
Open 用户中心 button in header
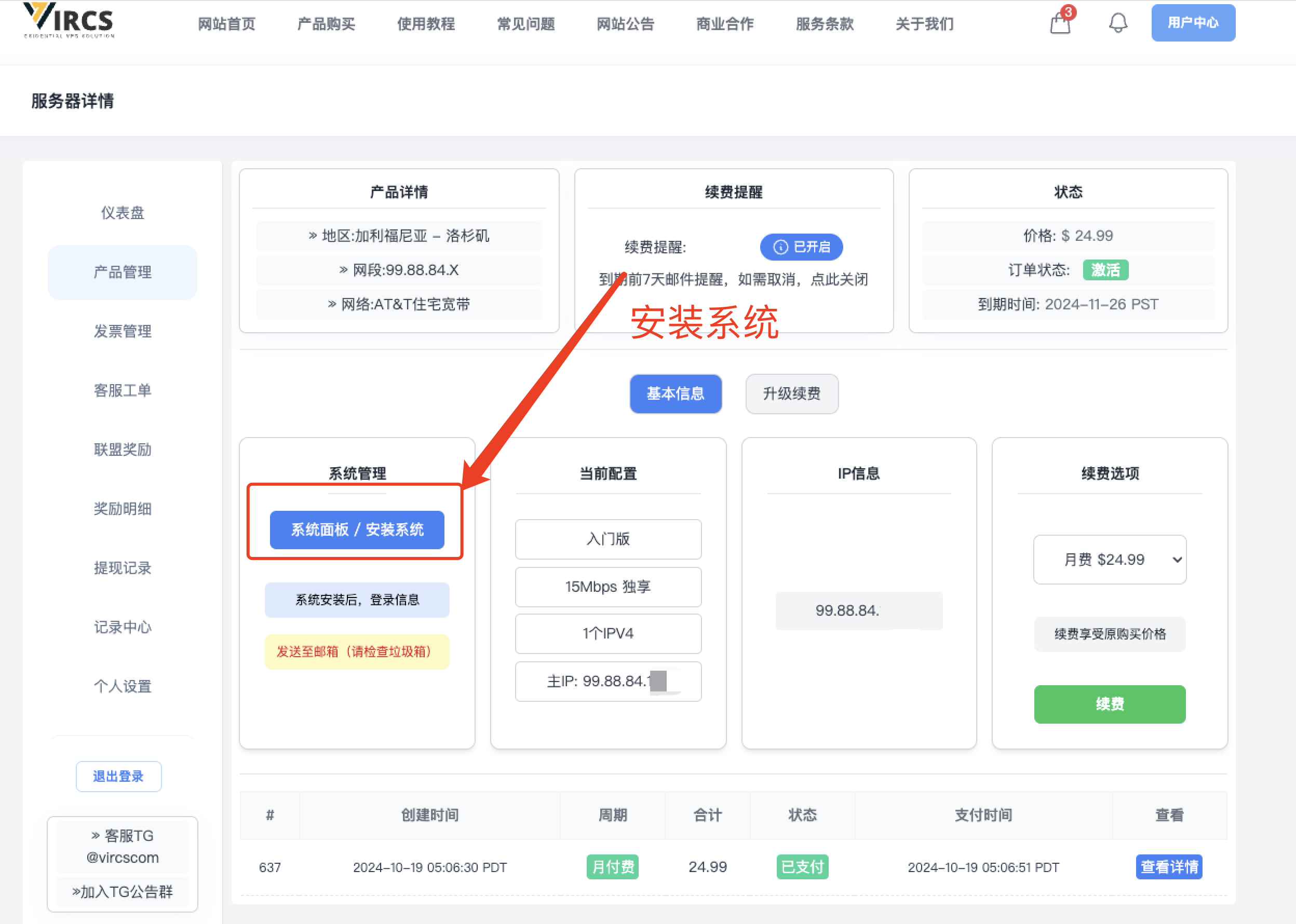pos(1192,23)
